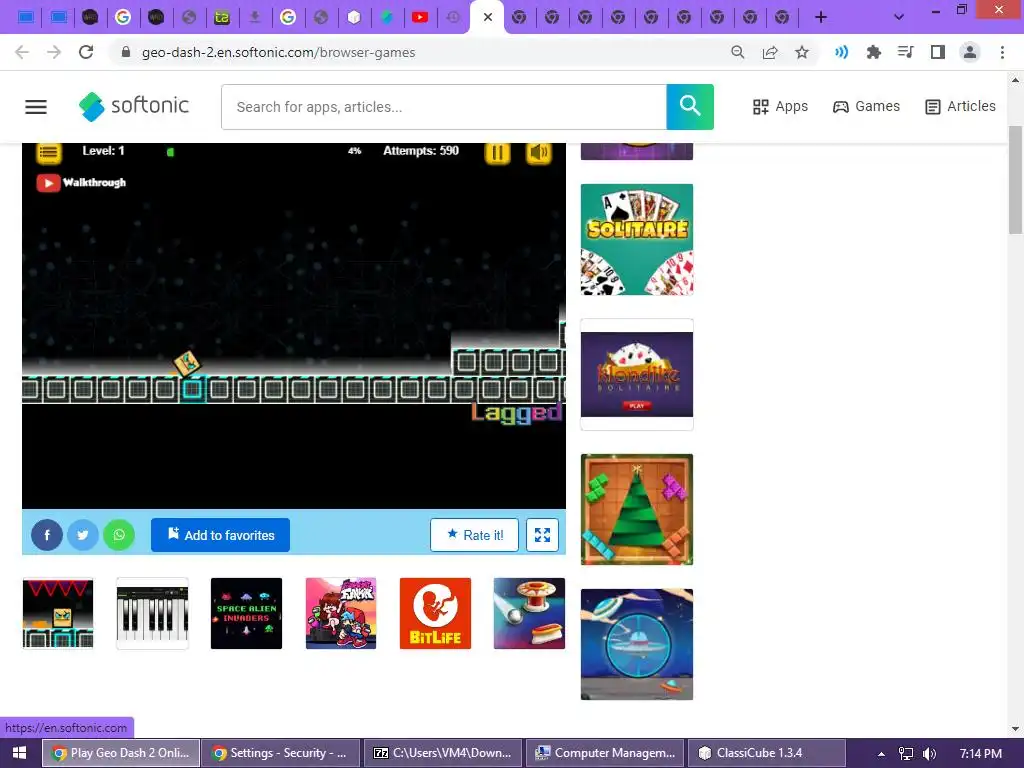Screen dimensions: 1024x768
Task: Click the address bar URL
Action: point(278,52)
